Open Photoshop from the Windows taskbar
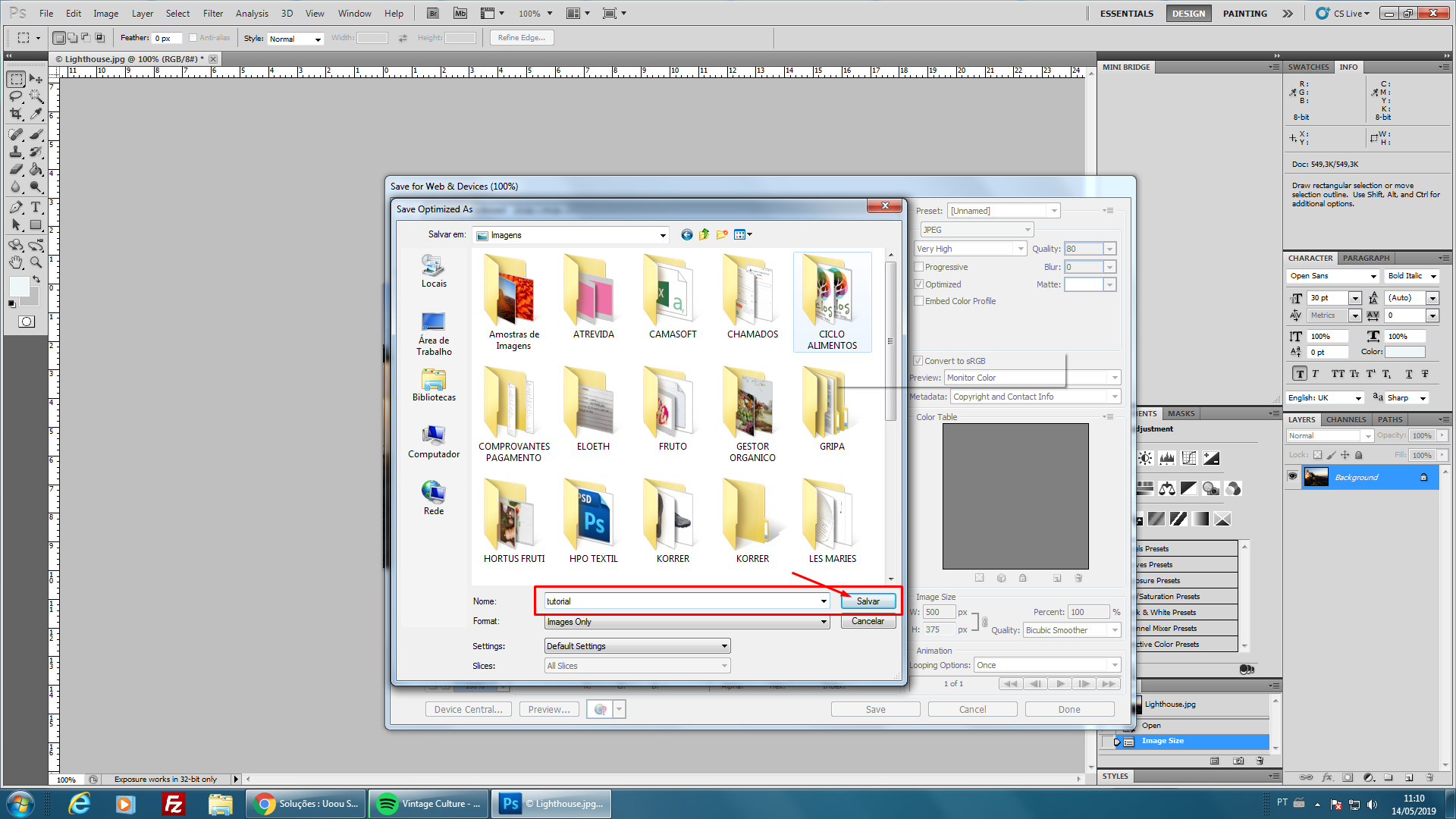The width and height of the screenshot is (1456, 819). [551, 804]
